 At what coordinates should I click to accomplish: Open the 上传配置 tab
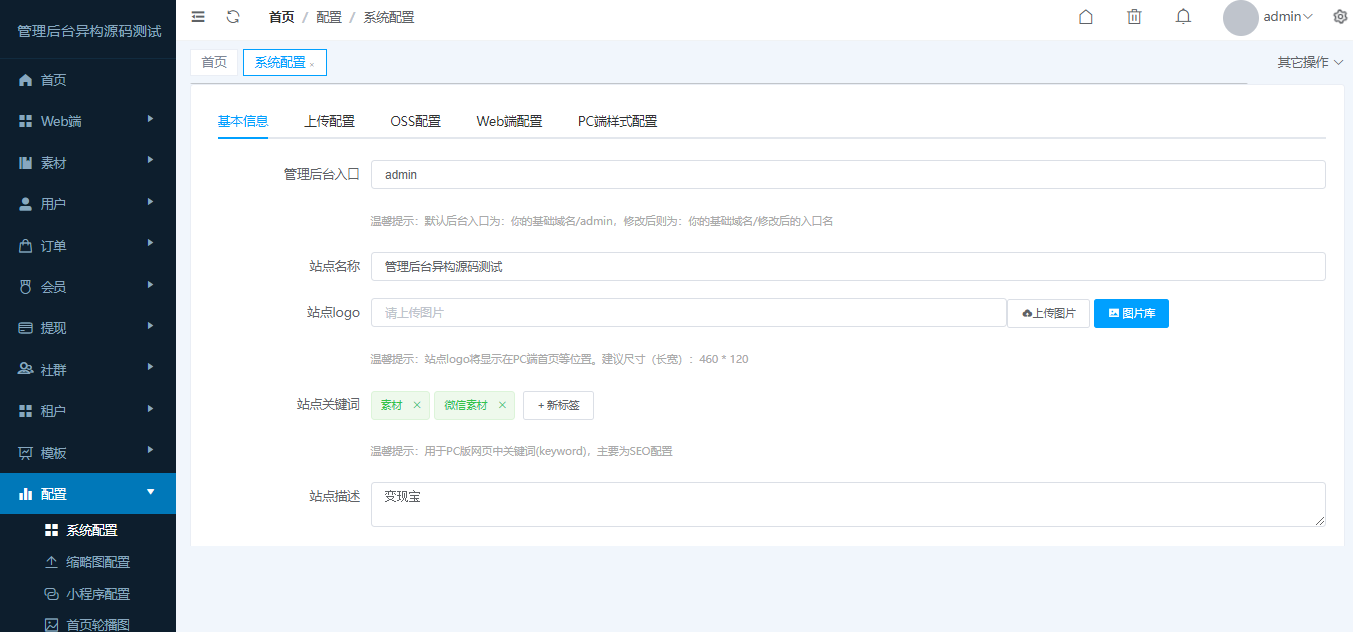pos(330,120)
